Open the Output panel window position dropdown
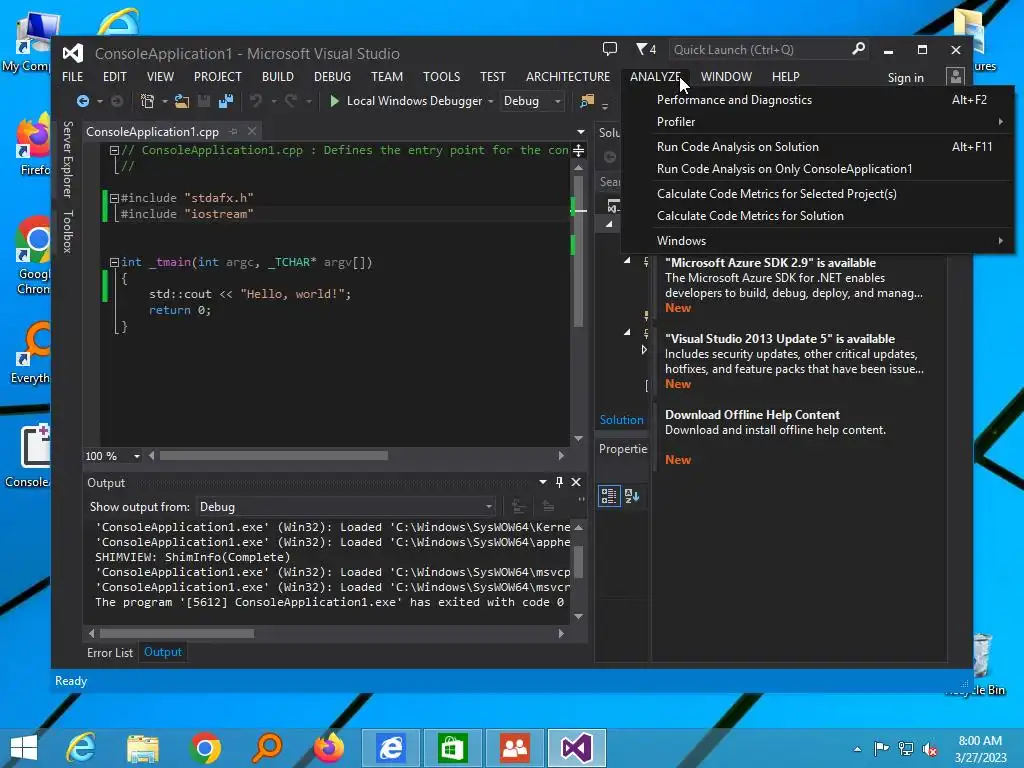 pyautogui.click(x=543, y=482)
